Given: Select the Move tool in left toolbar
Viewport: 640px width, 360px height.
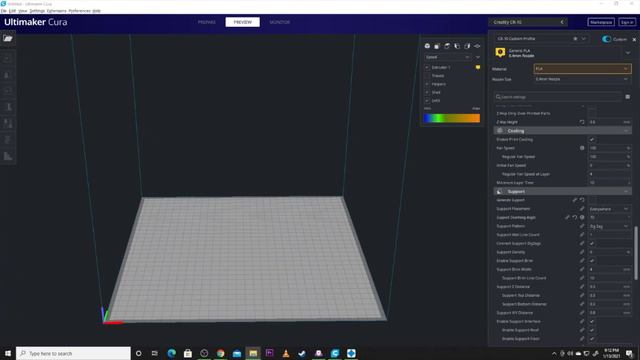Looking at the screenshot, I should pyautogui.click(x=7, y=58).
